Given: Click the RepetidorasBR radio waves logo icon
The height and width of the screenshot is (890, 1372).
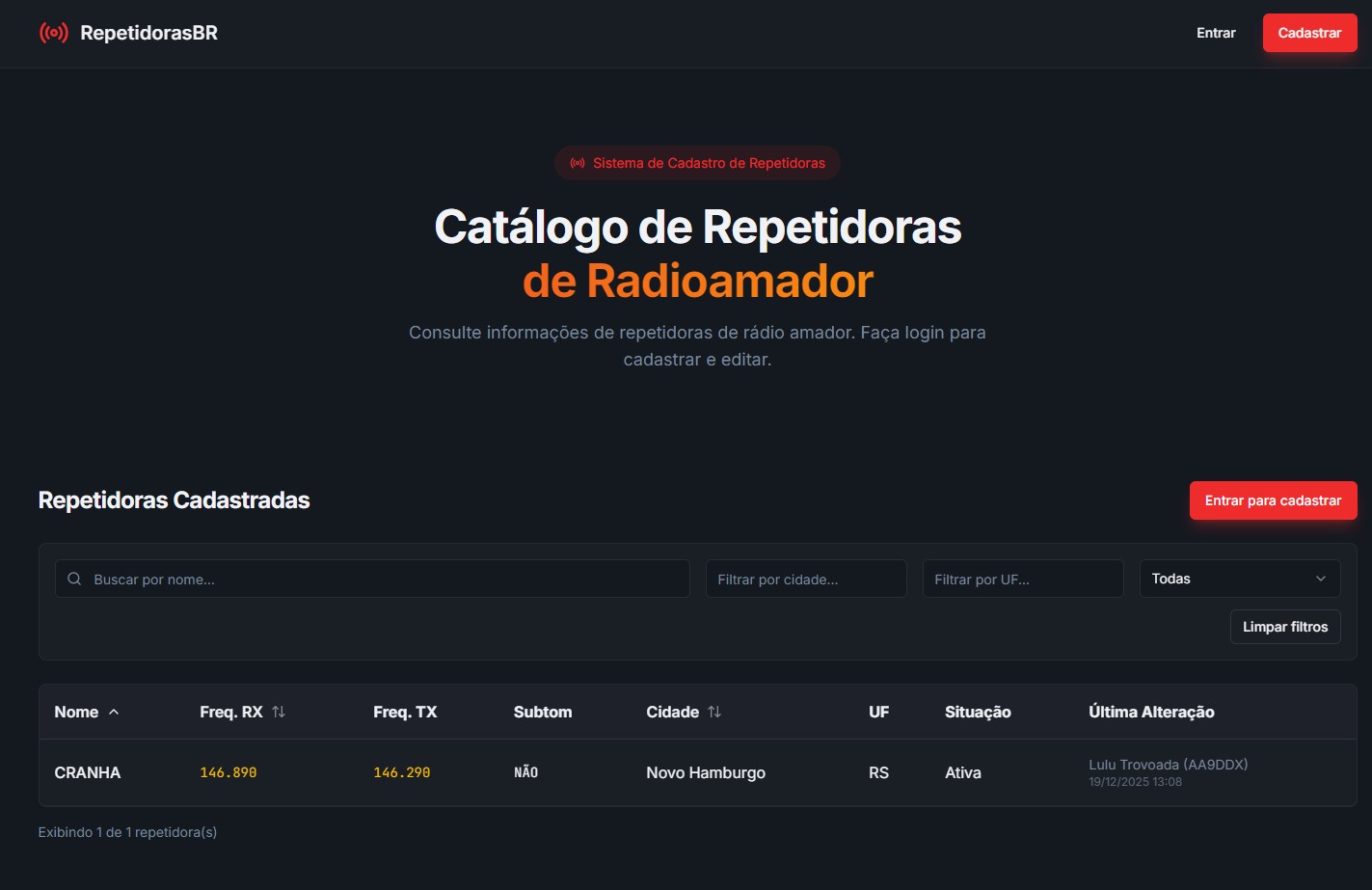Looking at the screenshot, I should point(55,32).
